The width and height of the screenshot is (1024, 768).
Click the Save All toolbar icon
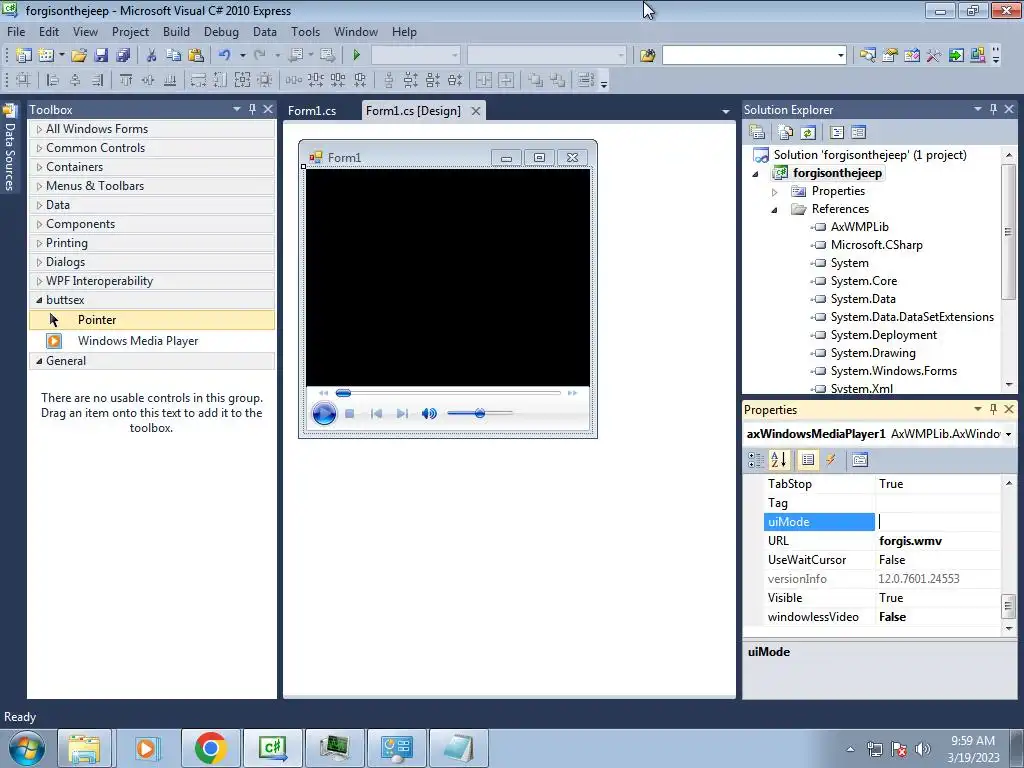tap(123, 56)
